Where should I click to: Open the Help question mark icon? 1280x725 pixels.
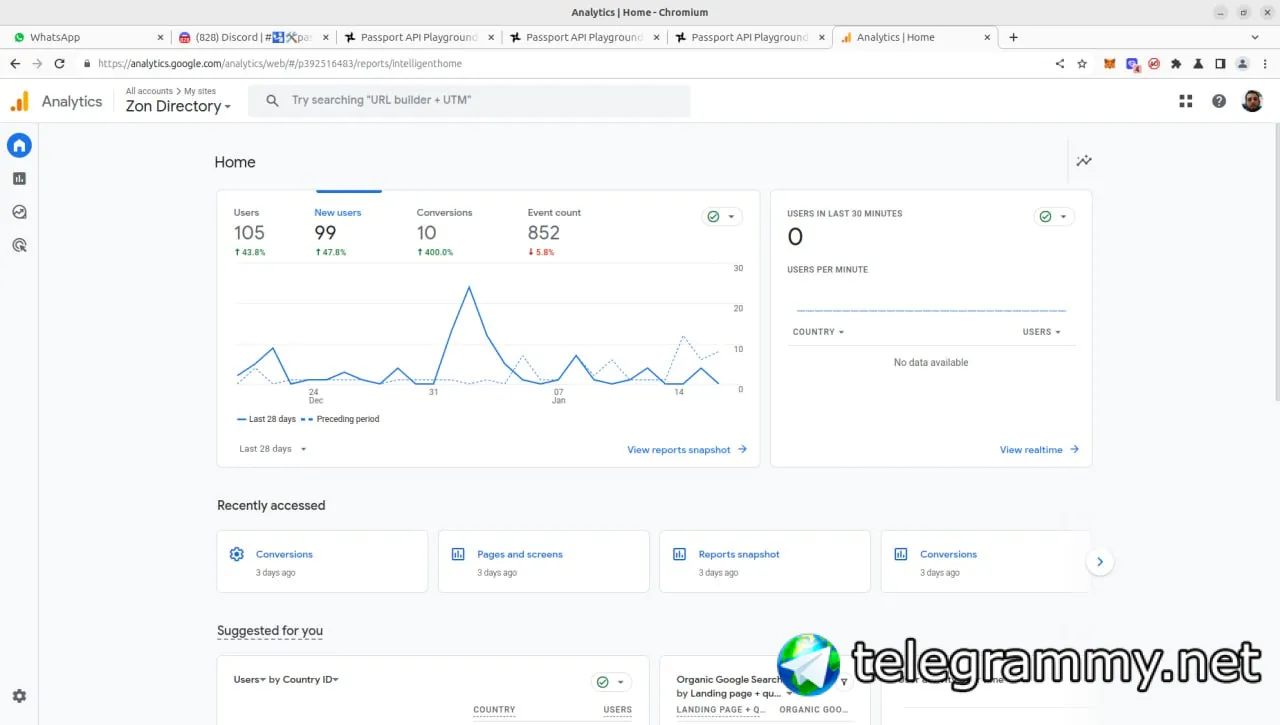[x=1218, y=101]
